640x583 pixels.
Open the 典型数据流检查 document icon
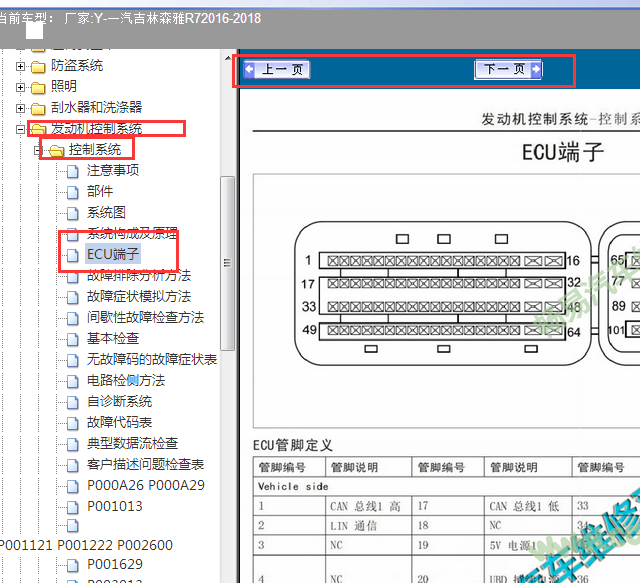(73, 444)
